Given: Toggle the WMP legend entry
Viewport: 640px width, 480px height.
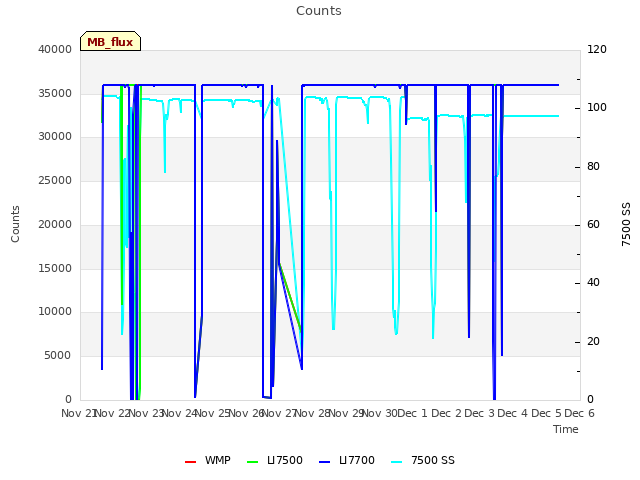Looking at the screenshot, I should (208, 460).
